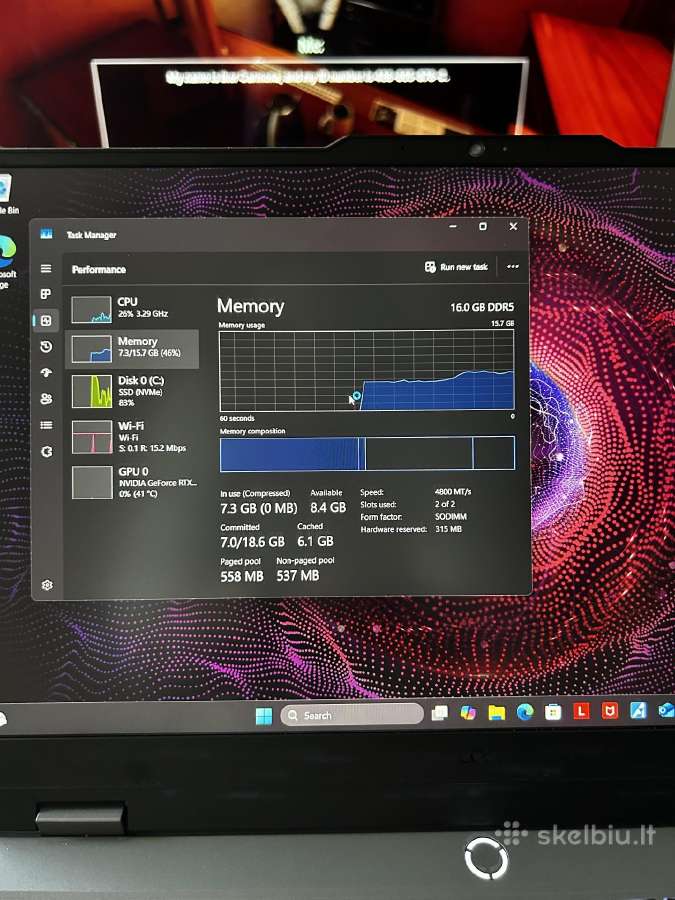Click the "2 of 2" slots used value
675x900 pixels.
point(445,504)
